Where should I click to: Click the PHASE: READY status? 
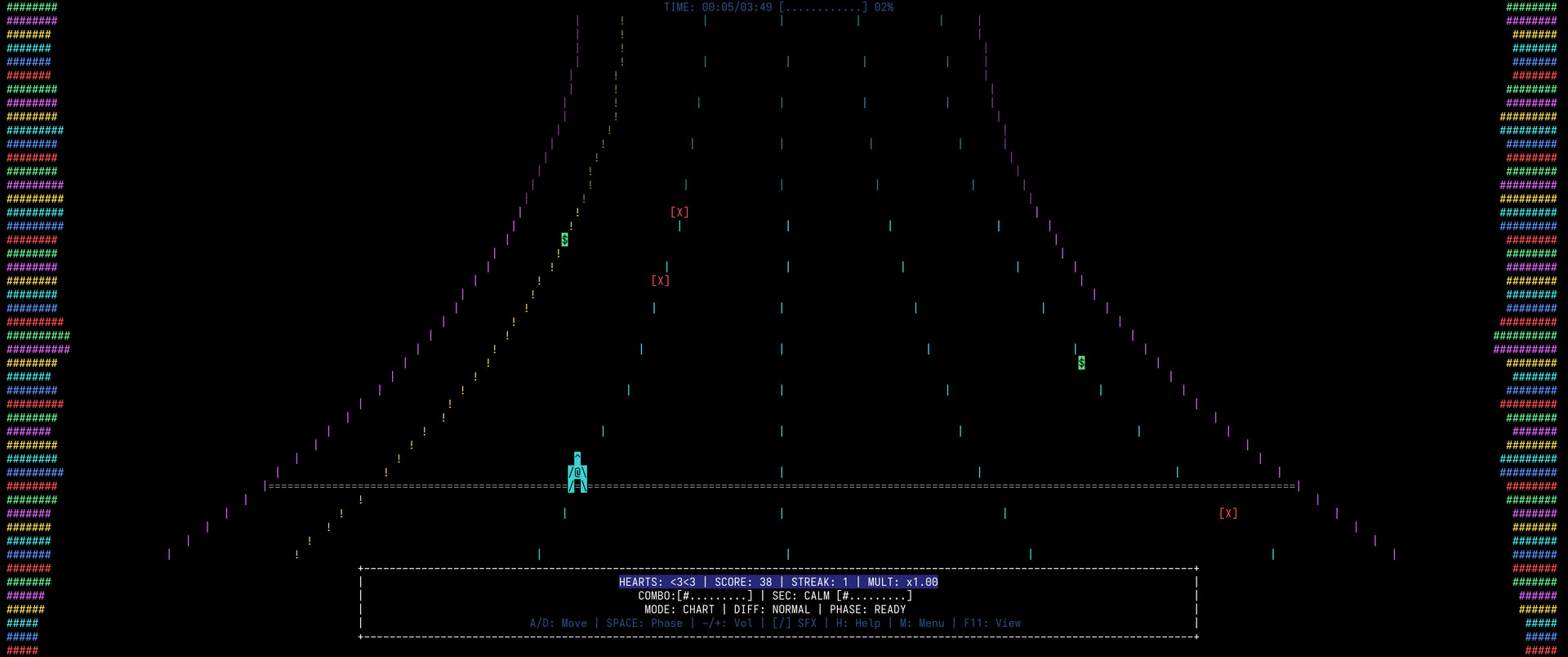(x=867, y=610)
